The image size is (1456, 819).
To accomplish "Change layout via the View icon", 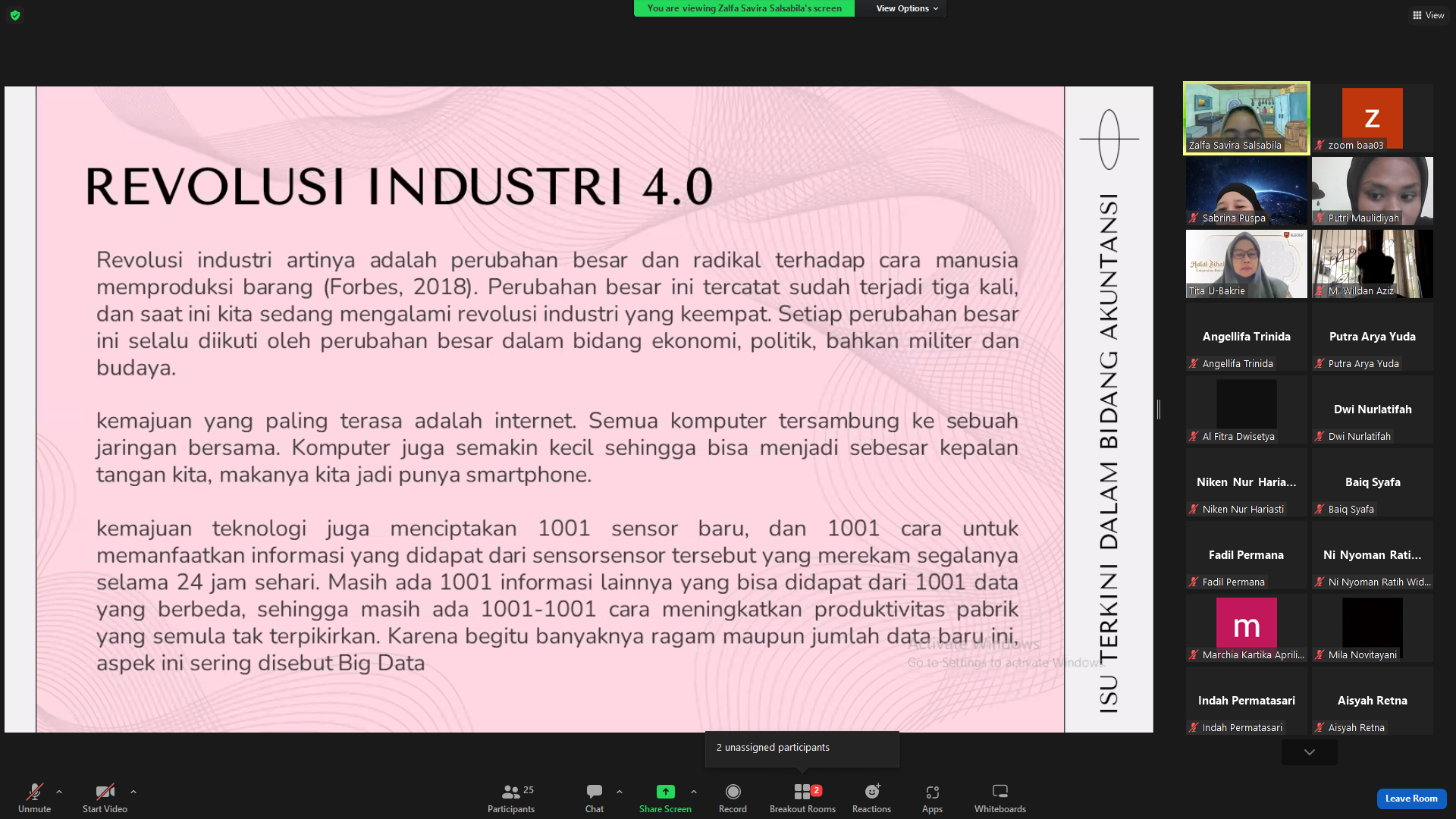I will (x=1428, y=15).
